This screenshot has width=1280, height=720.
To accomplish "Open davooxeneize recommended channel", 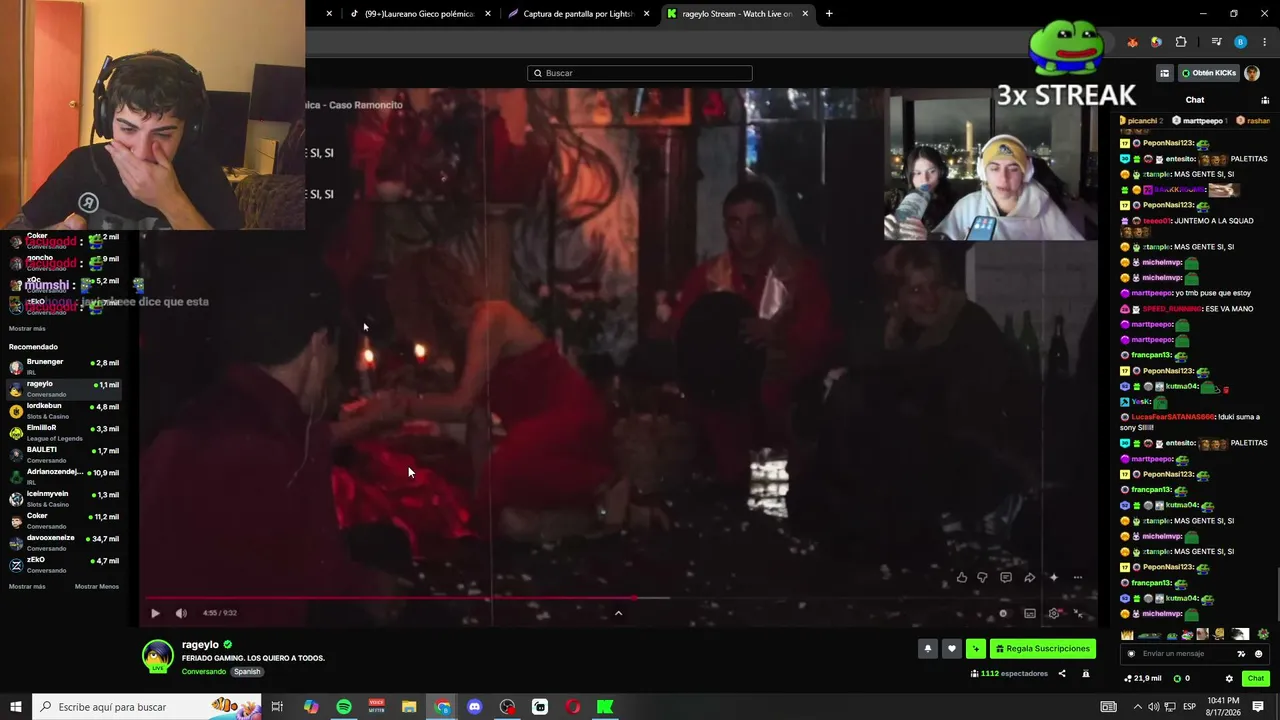I will point(64,543).
